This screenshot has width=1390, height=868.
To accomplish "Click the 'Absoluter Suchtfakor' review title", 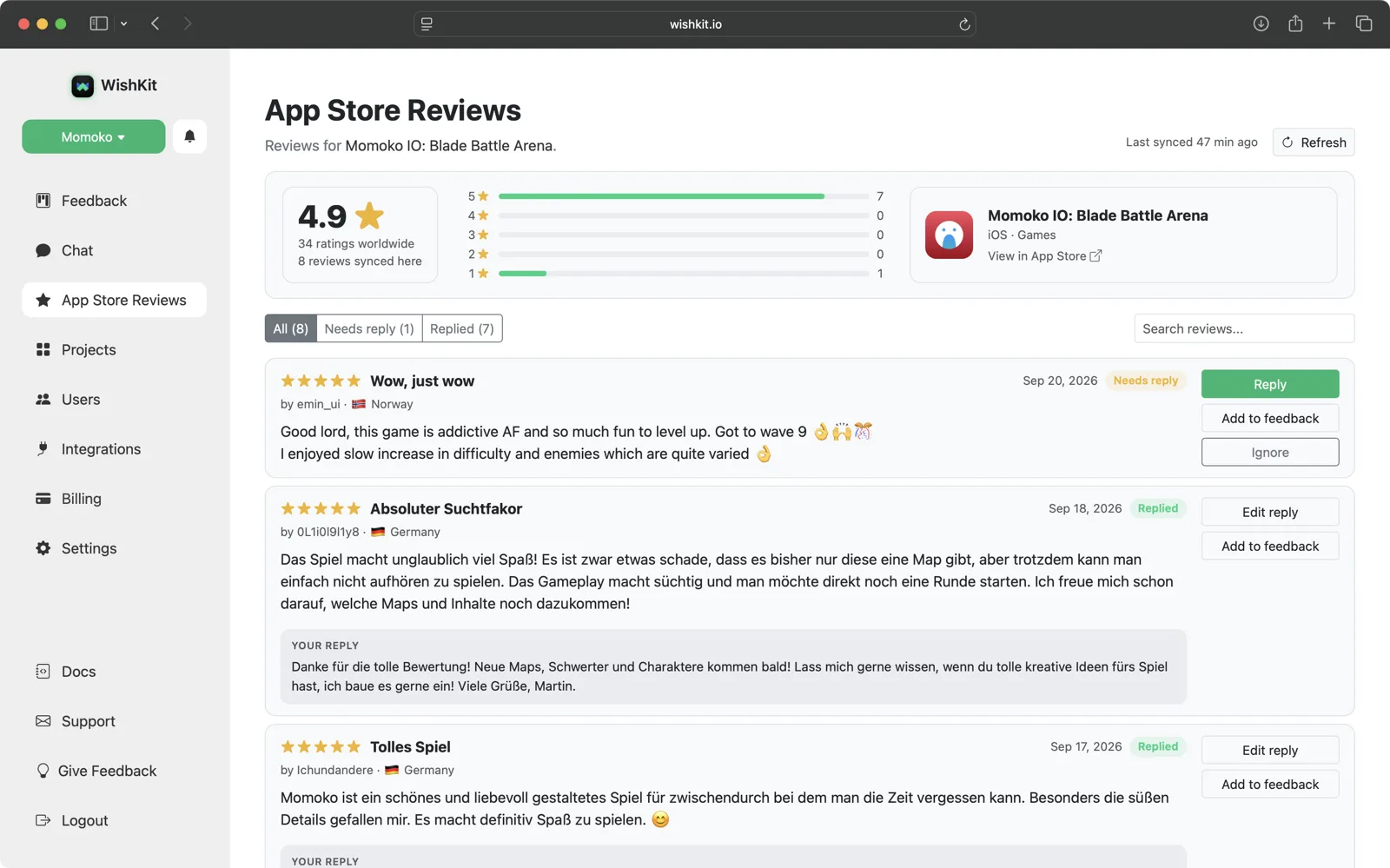I will [x=446, y=509].
